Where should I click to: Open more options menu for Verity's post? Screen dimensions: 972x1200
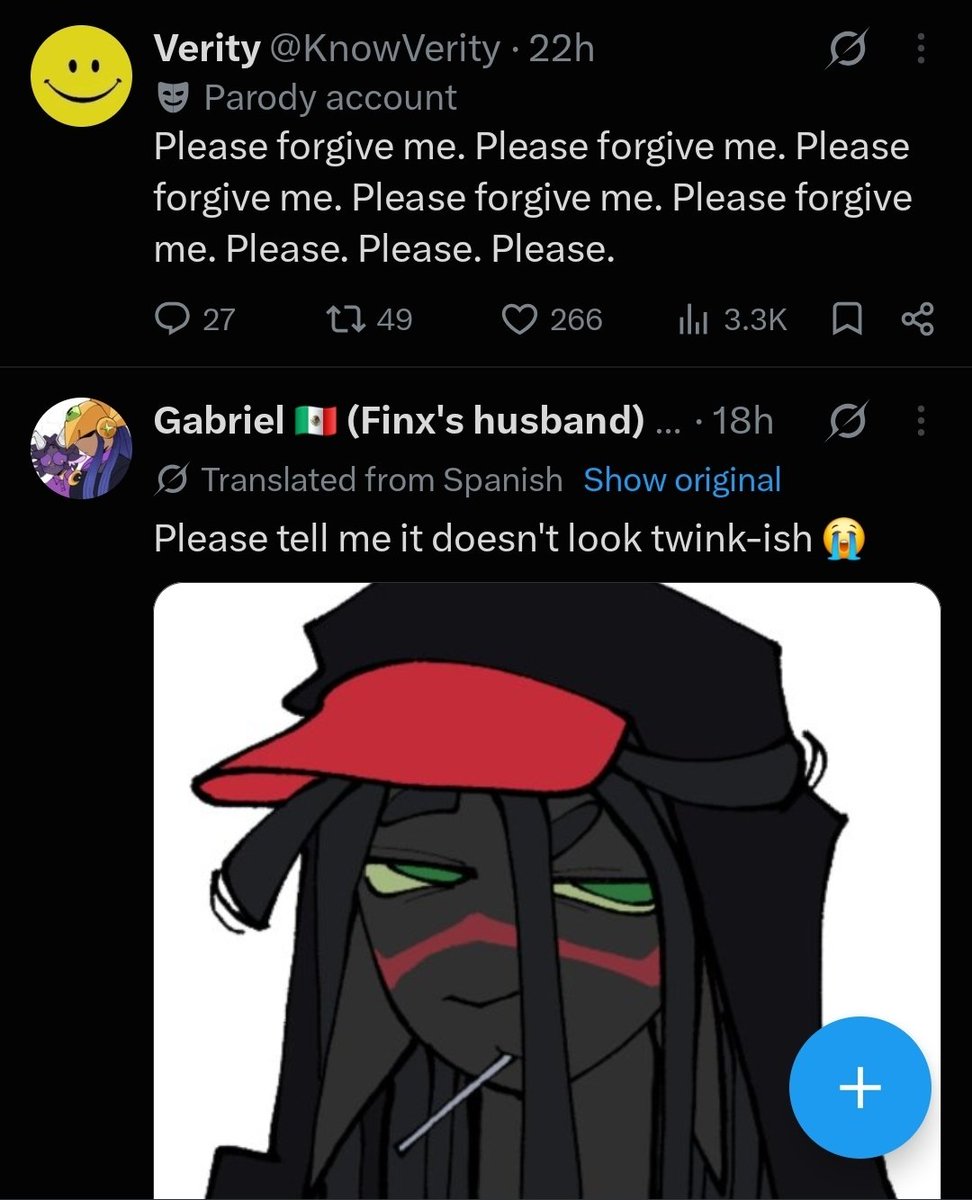(x=921, y=49)
